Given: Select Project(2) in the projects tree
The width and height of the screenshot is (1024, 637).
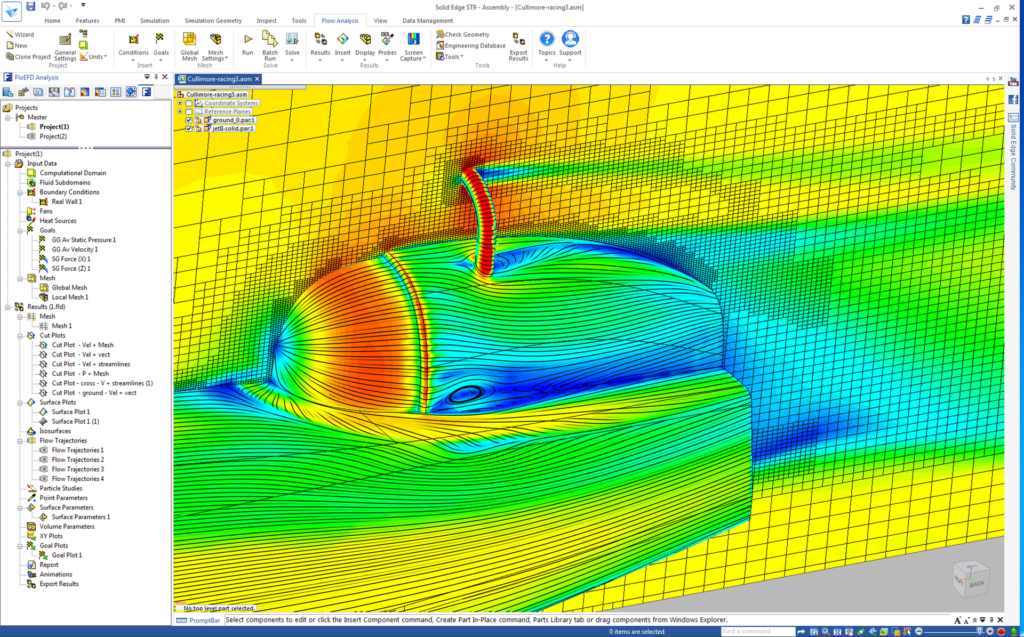Looking at the screenshot, I should click(53, 136).
